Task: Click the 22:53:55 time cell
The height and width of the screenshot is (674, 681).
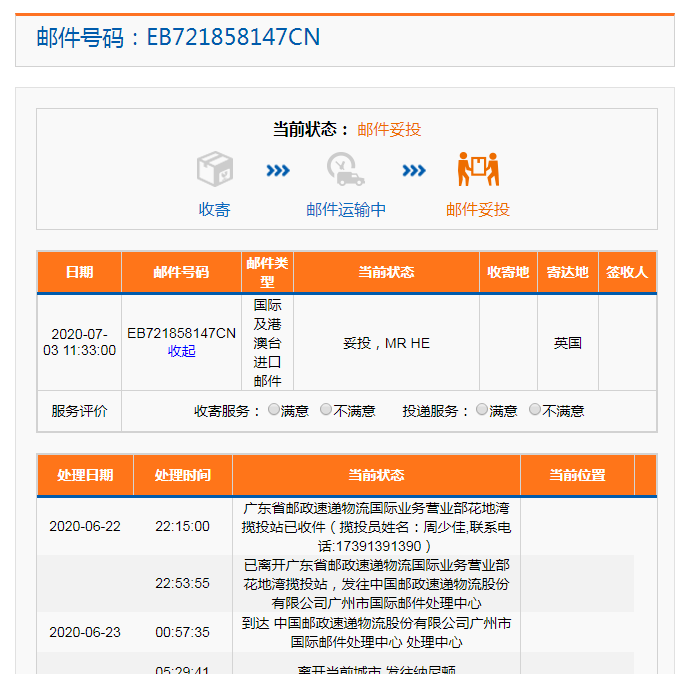Action: point(182,583)
